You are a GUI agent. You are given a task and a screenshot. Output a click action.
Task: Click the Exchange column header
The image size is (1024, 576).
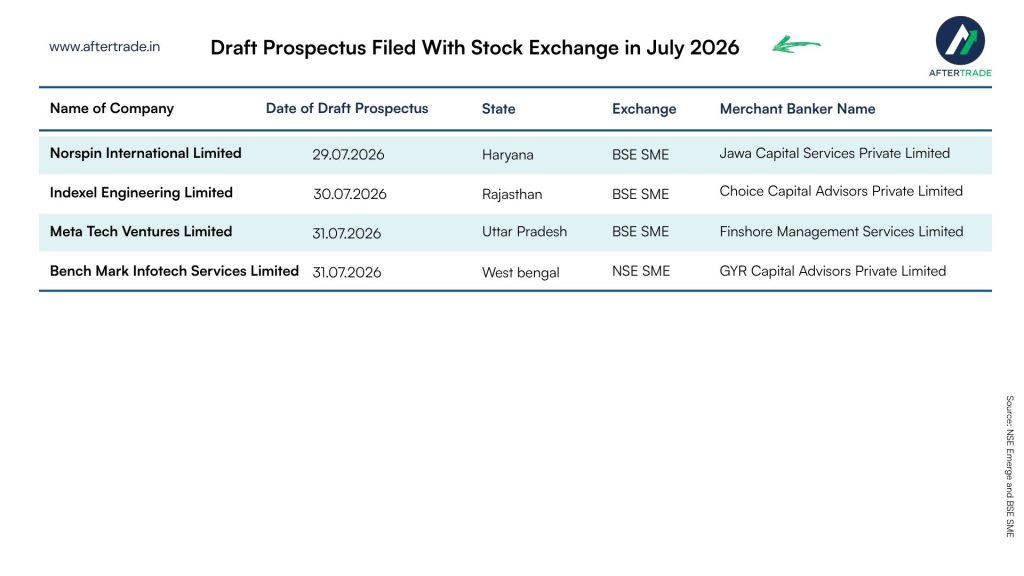point(644,109)
